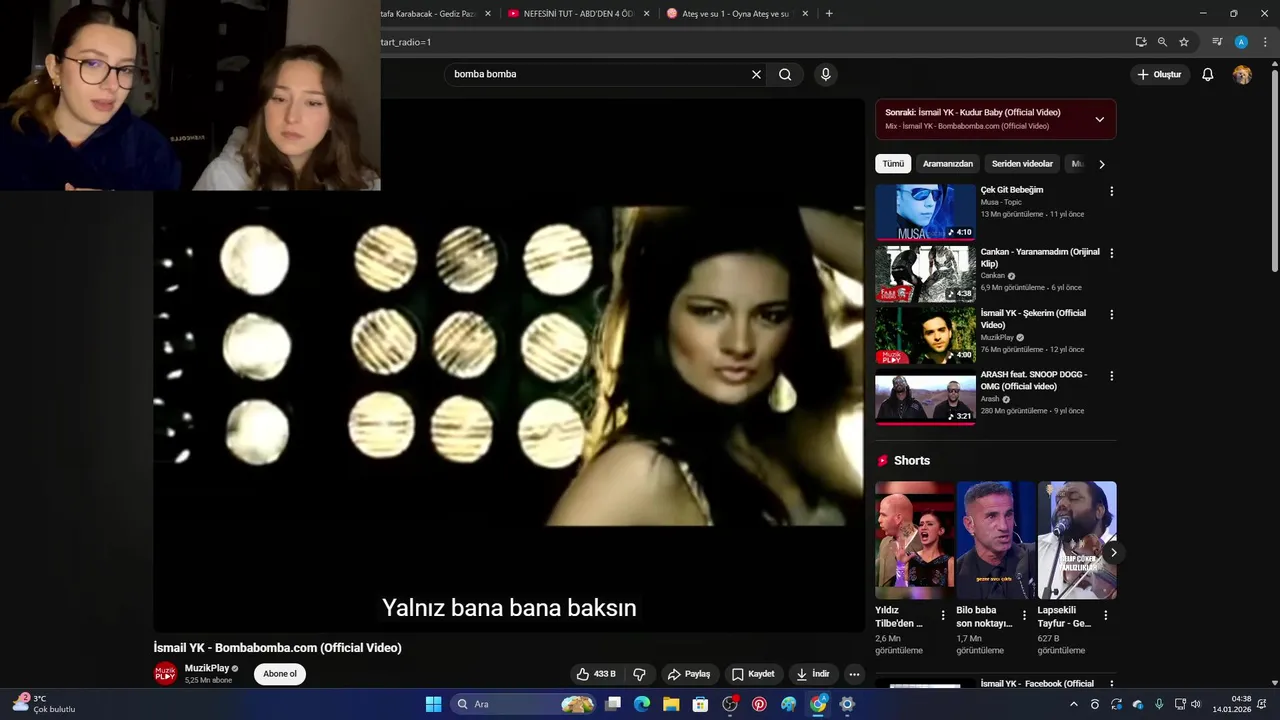
Task: Subscribe with the Abone ol button
Action: click(280, 674)
